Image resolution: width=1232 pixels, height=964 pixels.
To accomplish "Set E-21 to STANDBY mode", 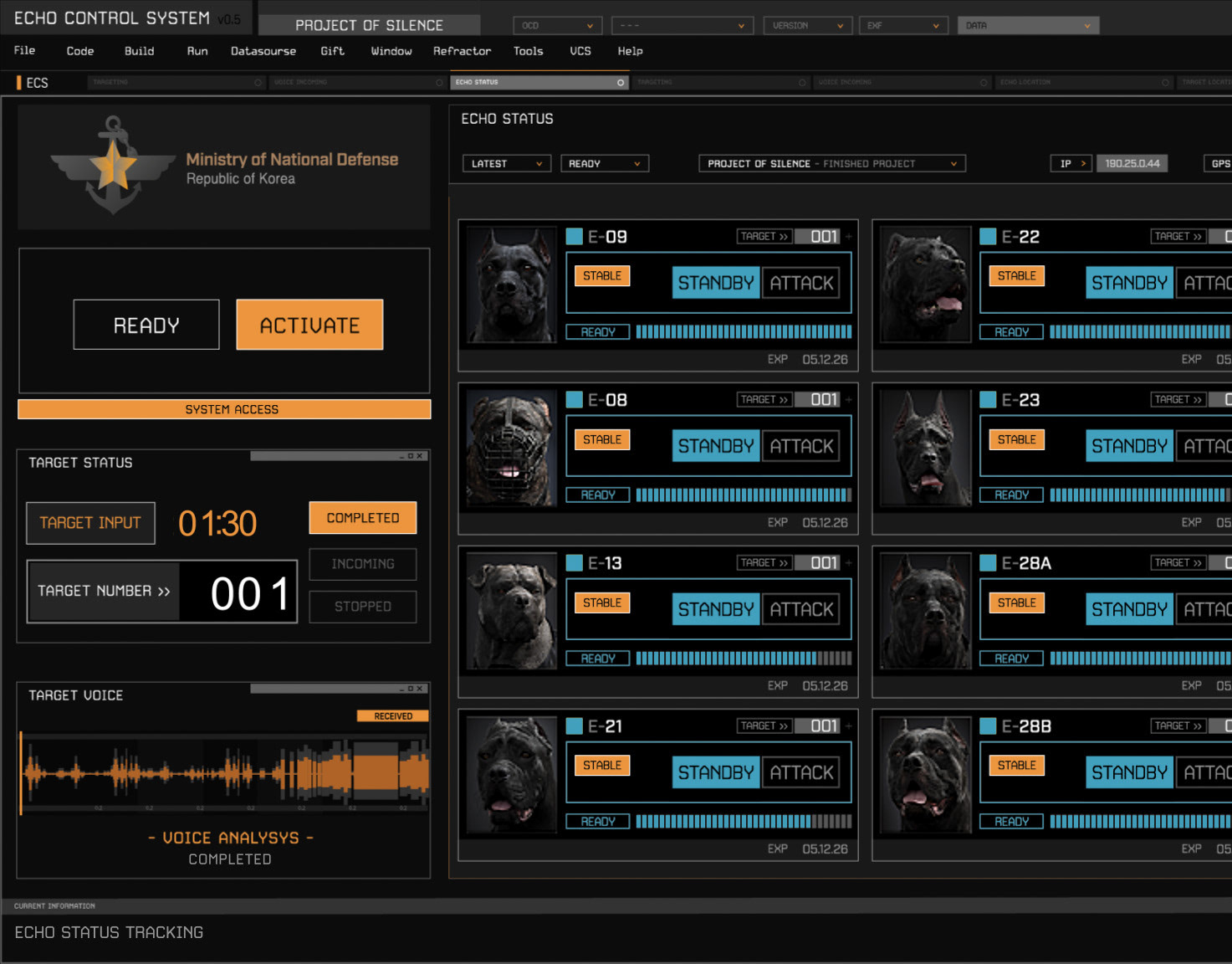I will [x=716, y=772].
